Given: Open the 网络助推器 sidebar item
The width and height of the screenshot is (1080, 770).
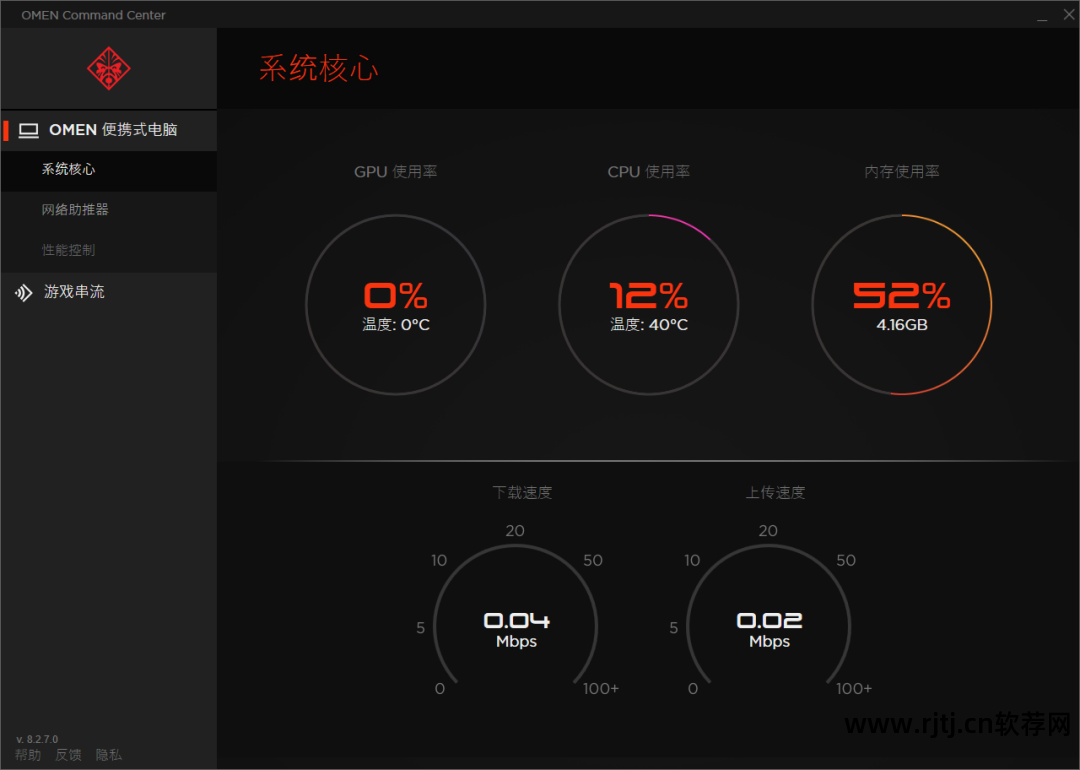Looking at the screenshot, I should pyautogui.click(x=109, y=210).
